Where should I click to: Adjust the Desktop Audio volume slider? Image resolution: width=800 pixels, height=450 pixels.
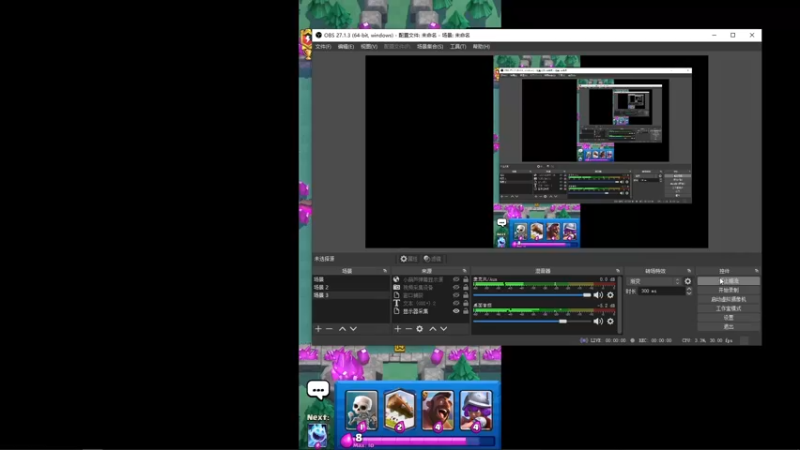click(532, 321)
